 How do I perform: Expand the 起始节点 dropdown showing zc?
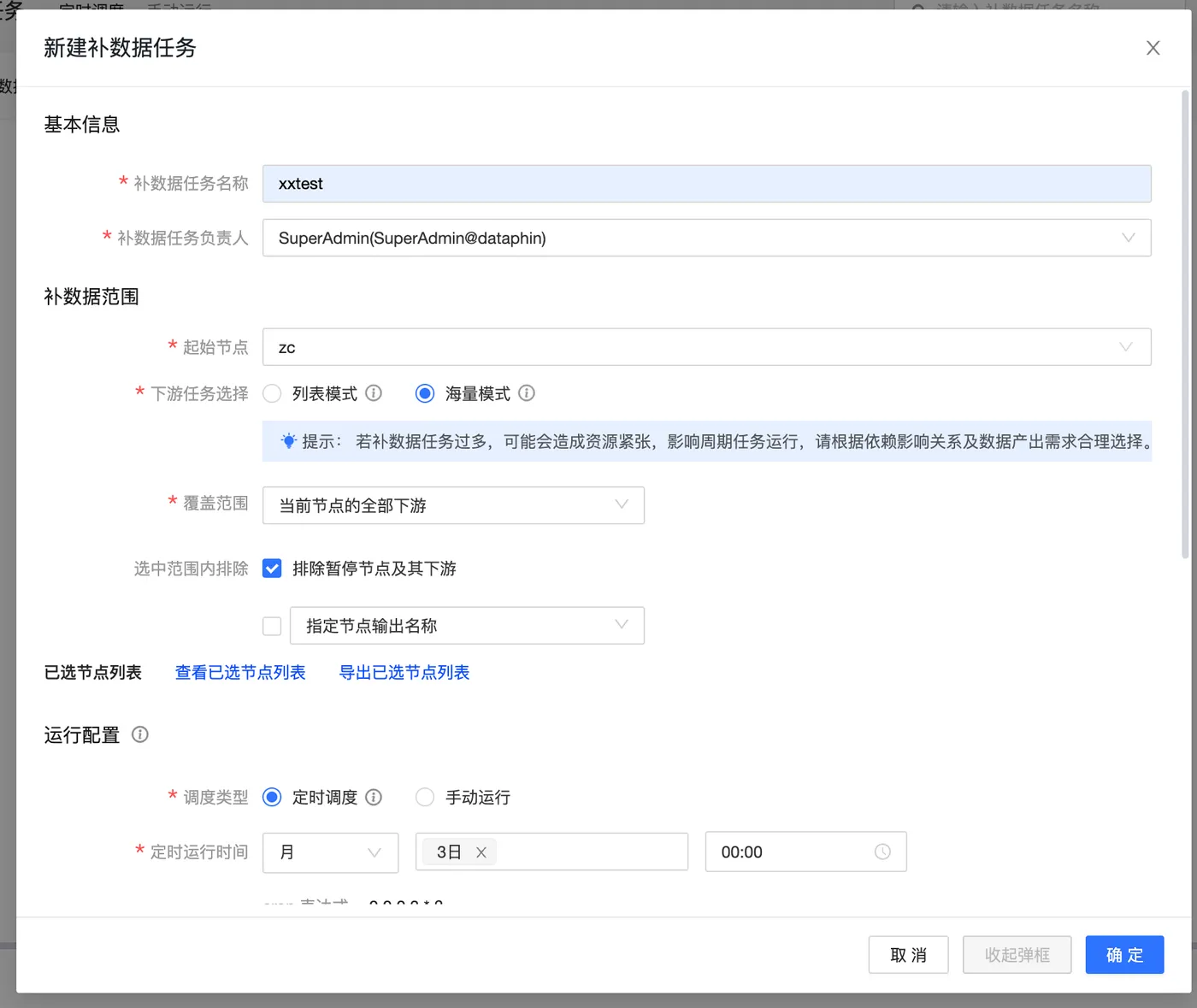[706, 347]
